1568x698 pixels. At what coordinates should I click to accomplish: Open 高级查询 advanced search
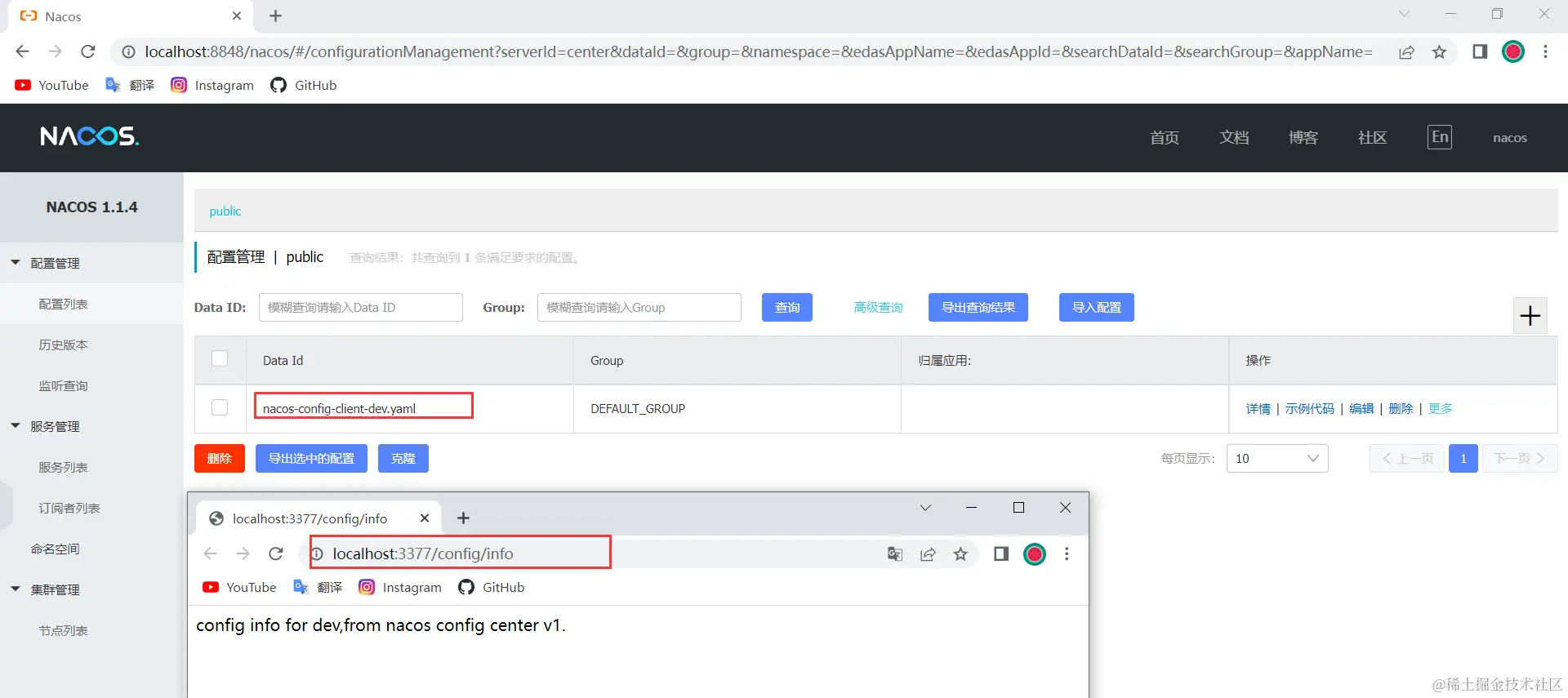pos(878,308)
